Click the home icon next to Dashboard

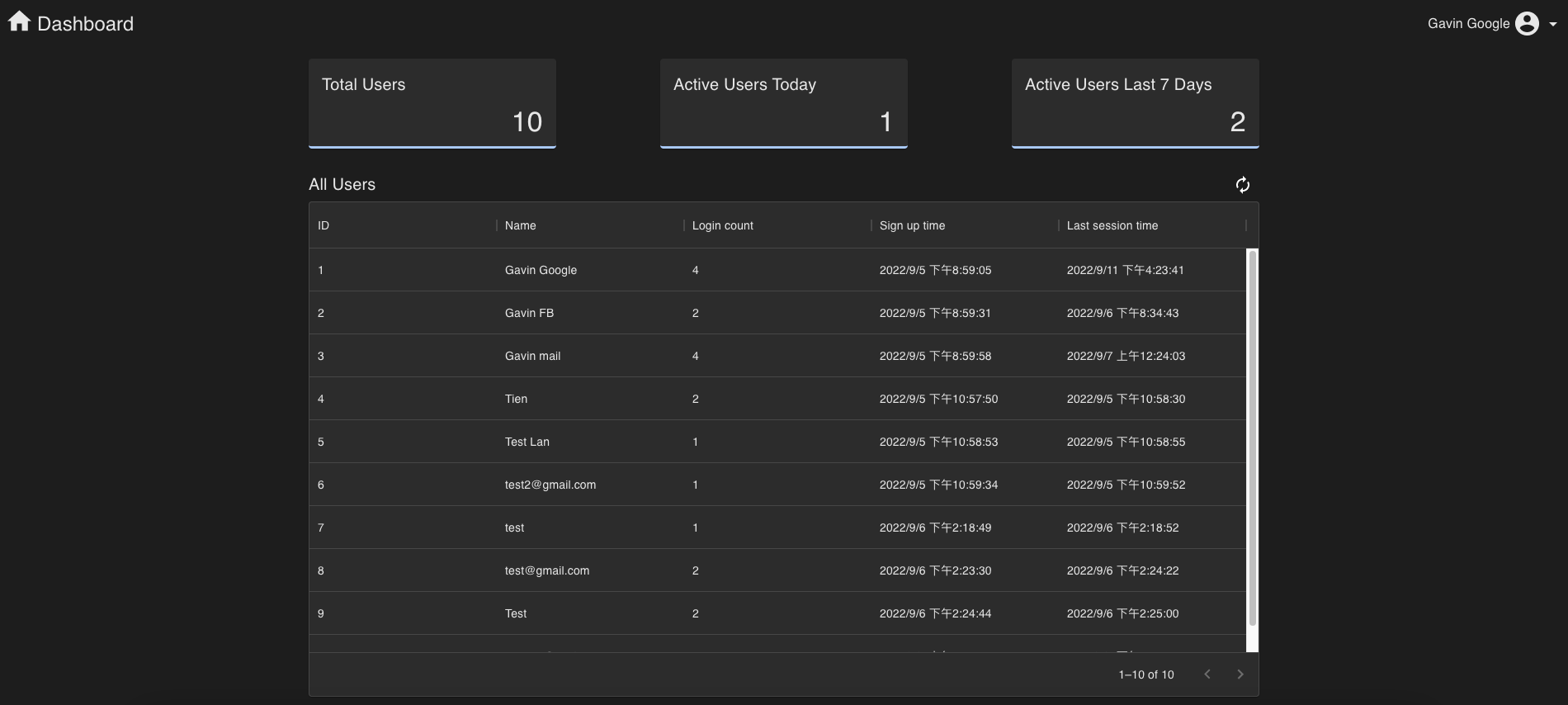[19, 21]
